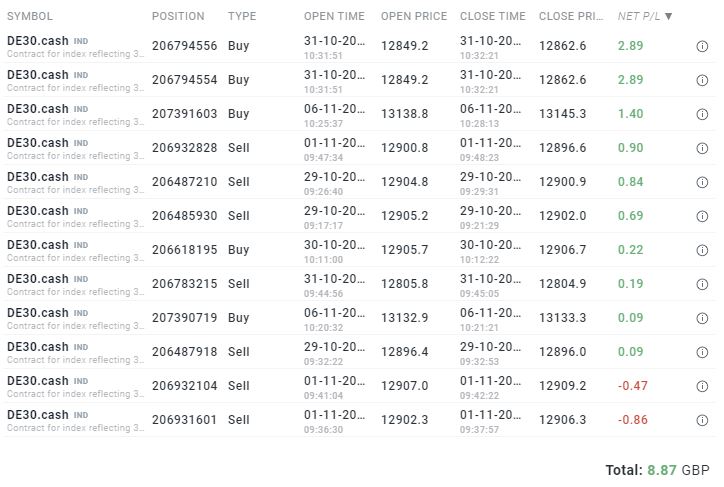Sort by the OPEN TIME header
Screen dimensions: 724x487
tap(334, 16)
